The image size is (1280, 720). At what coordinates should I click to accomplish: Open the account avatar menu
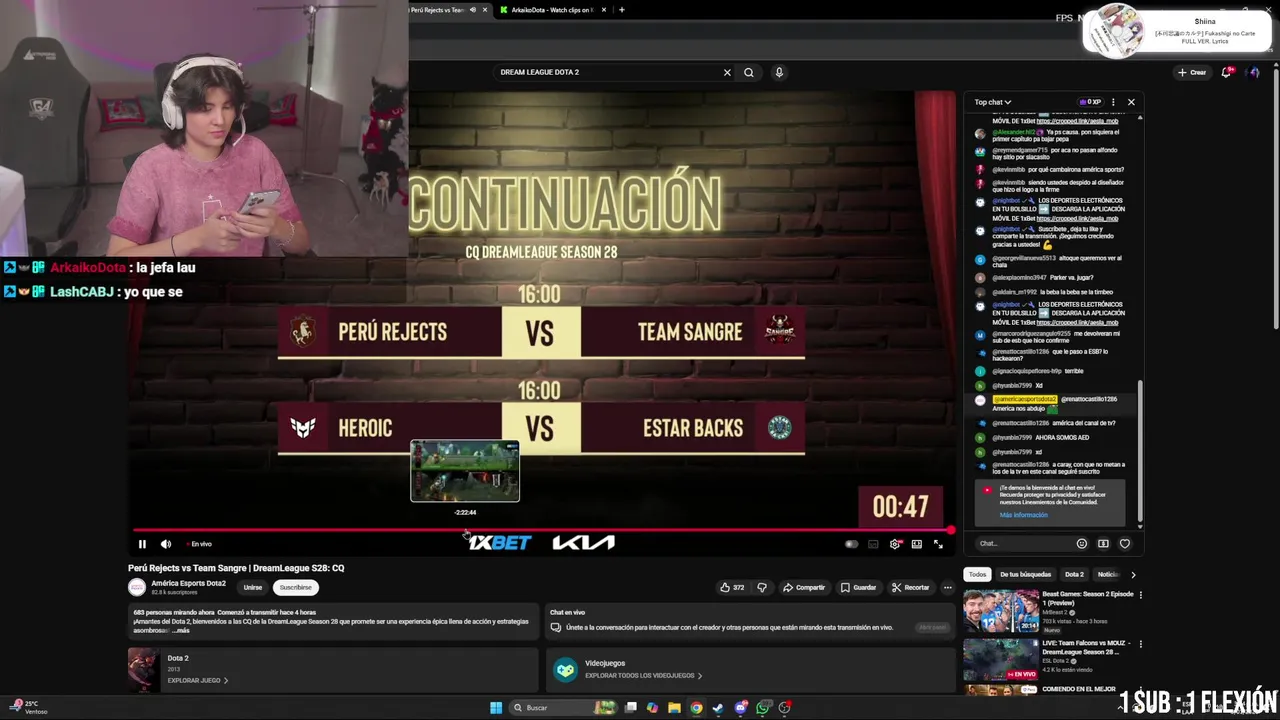pos(1254,72)
